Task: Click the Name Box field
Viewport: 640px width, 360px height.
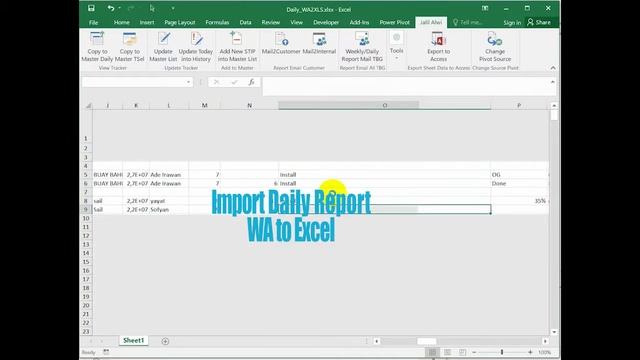Action: 133,82
